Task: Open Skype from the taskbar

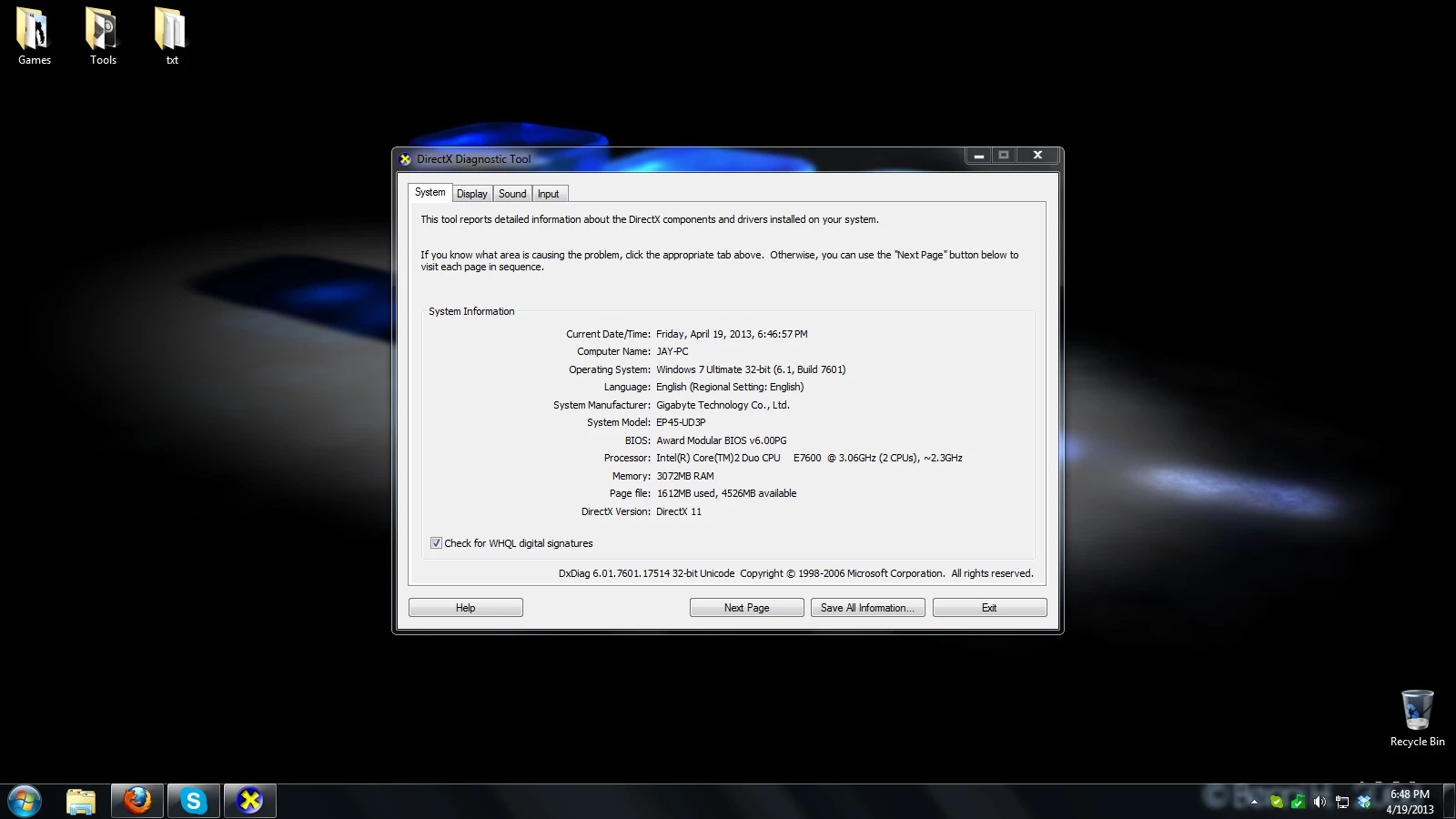Action: [x=193, y=801]
